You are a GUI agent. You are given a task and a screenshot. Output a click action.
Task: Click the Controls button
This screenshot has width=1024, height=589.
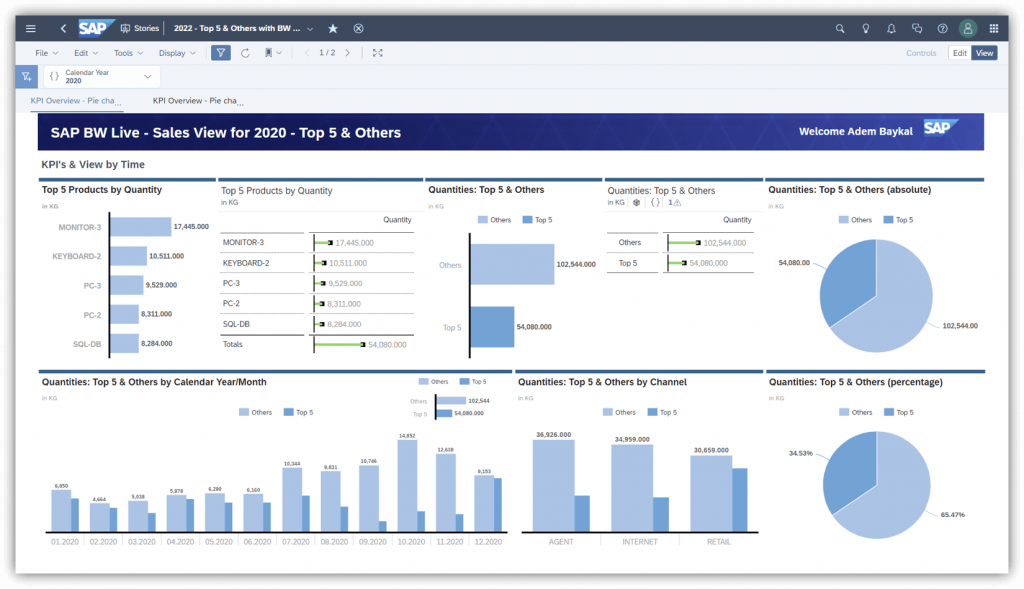pyautogui.click(x=921, y=53)
